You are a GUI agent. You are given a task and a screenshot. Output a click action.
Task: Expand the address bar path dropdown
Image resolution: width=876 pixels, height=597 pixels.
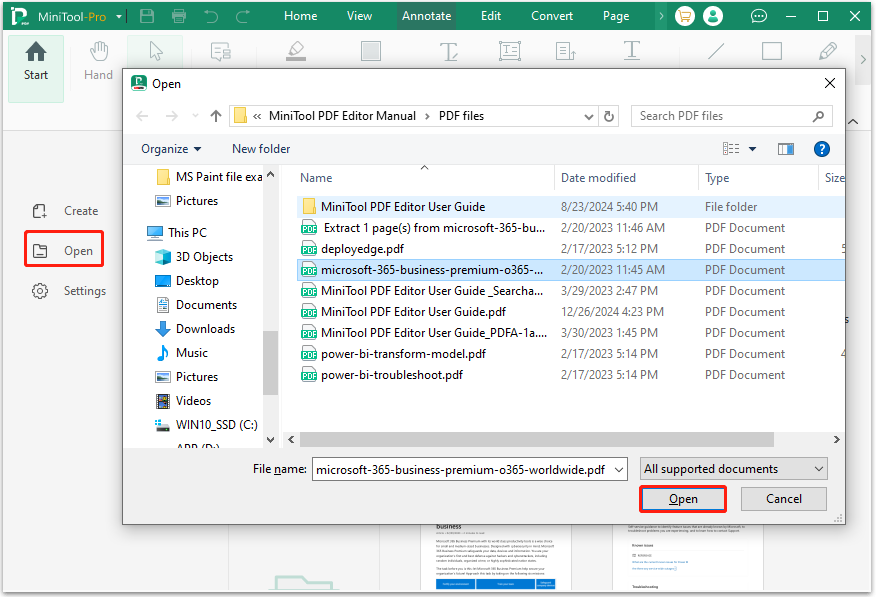[588, 116]
